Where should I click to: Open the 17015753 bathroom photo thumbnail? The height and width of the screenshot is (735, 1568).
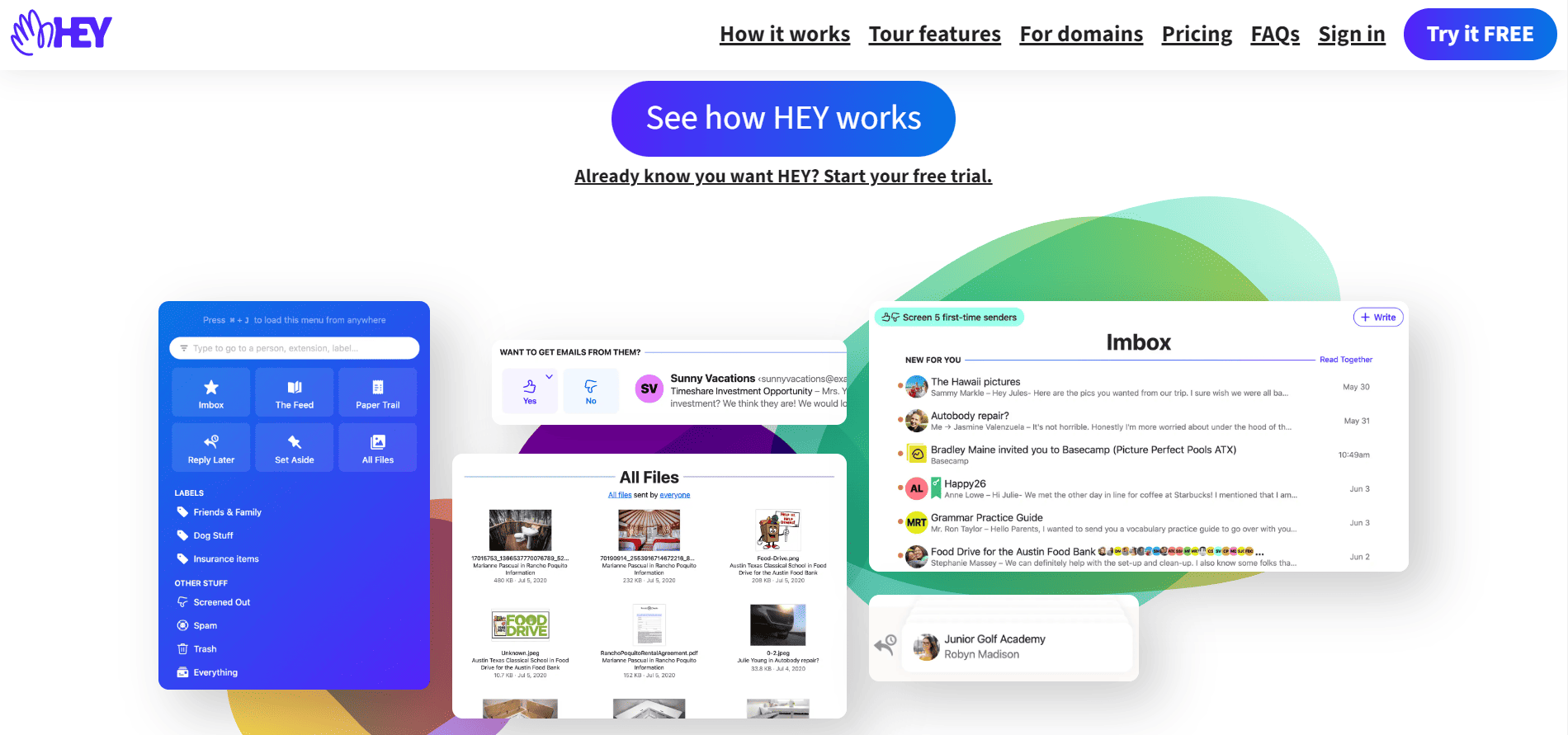(x=521, y=530)
